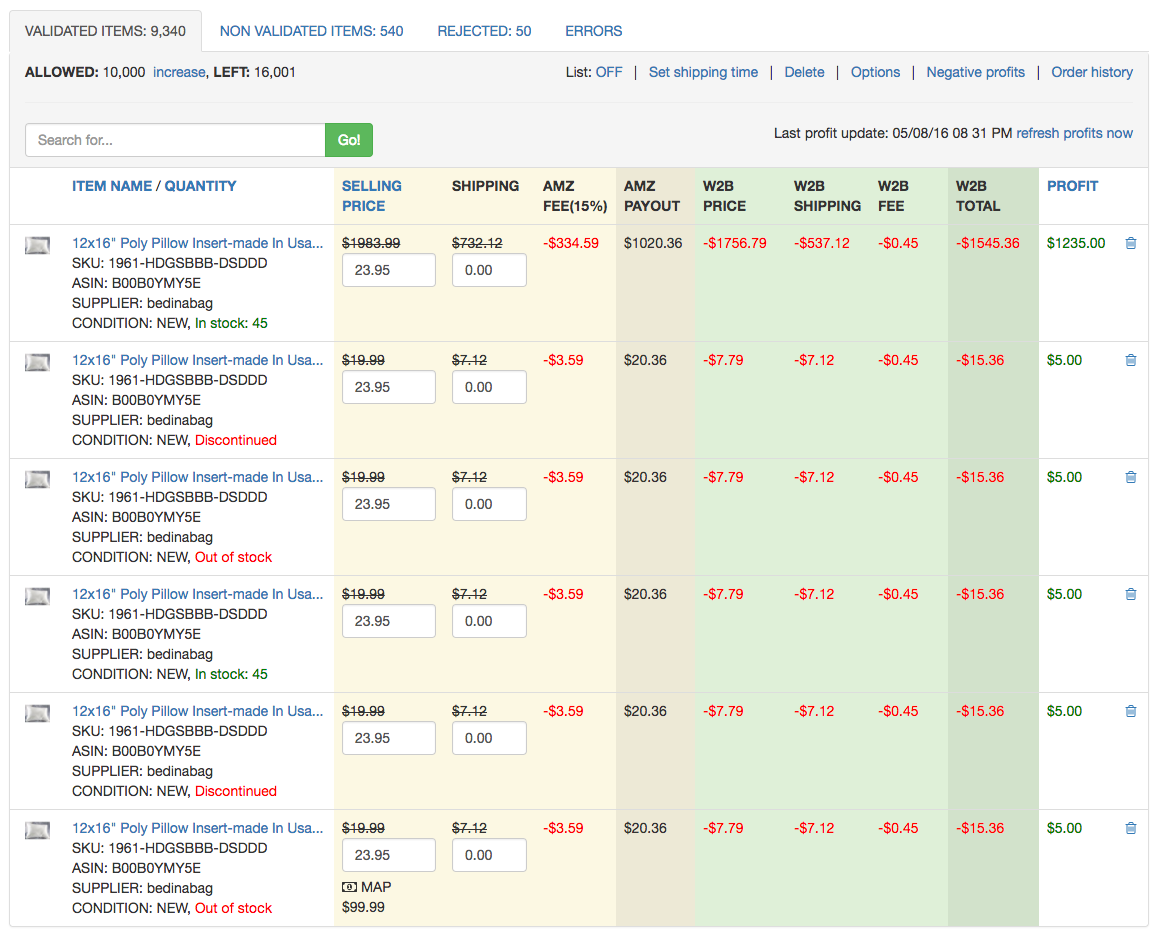Open the REJECTED tab
The height and width of the screenshot is (939, 1163).
[x=484, y=31]
